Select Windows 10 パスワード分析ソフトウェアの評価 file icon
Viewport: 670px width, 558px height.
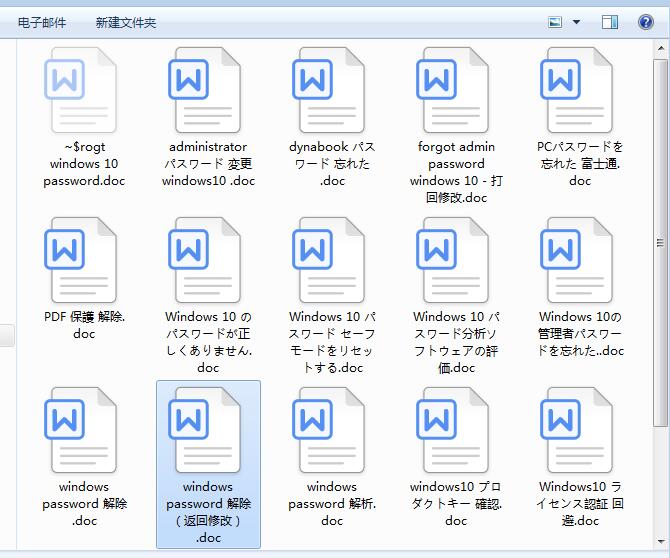[452, 260]
